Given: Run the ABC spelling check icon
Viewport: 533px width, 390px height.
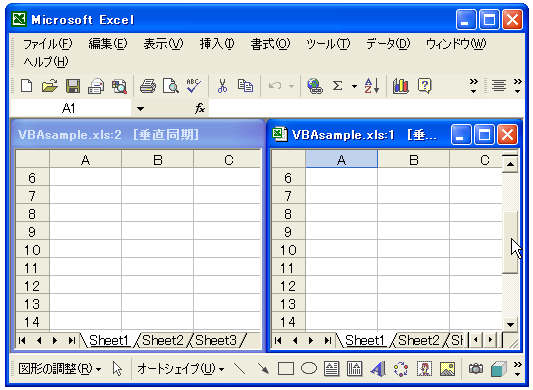Looking at the screenshot, I should [193, 86].
